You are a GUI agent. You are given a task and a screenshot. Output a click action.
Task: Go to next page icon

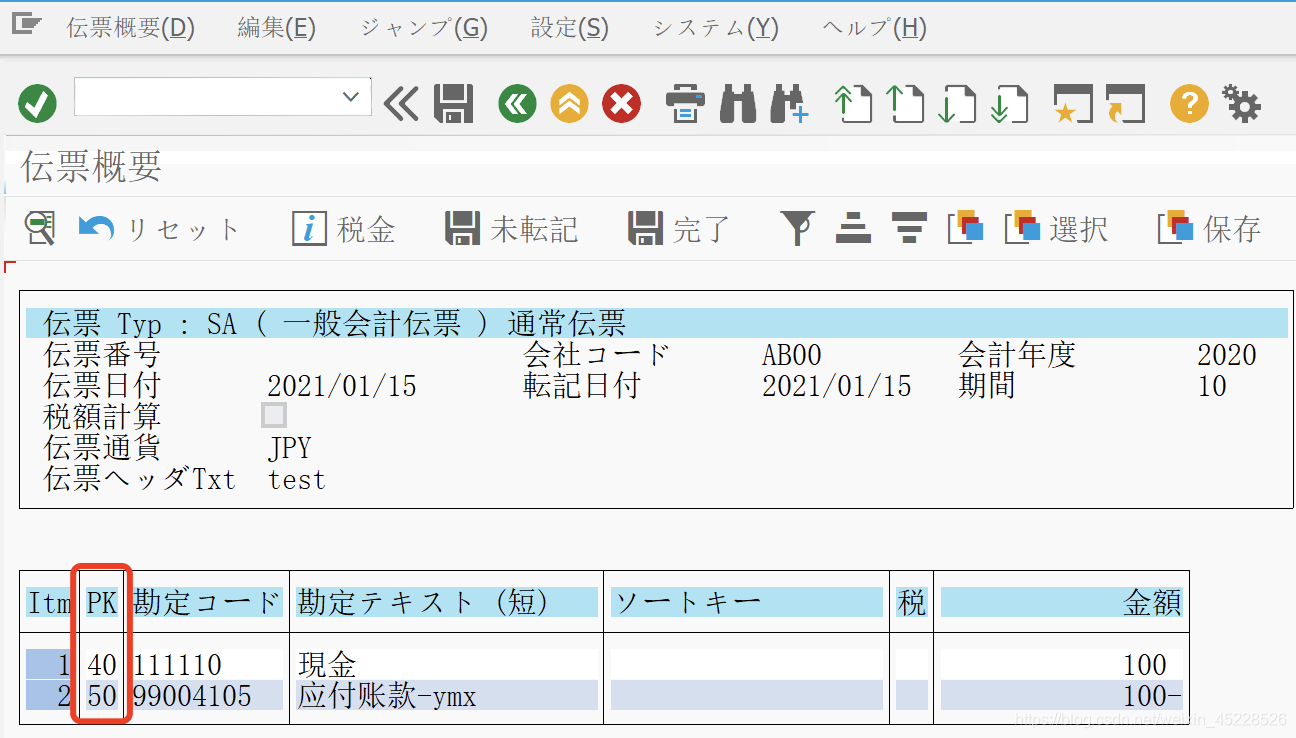click(x=957, y=104)
